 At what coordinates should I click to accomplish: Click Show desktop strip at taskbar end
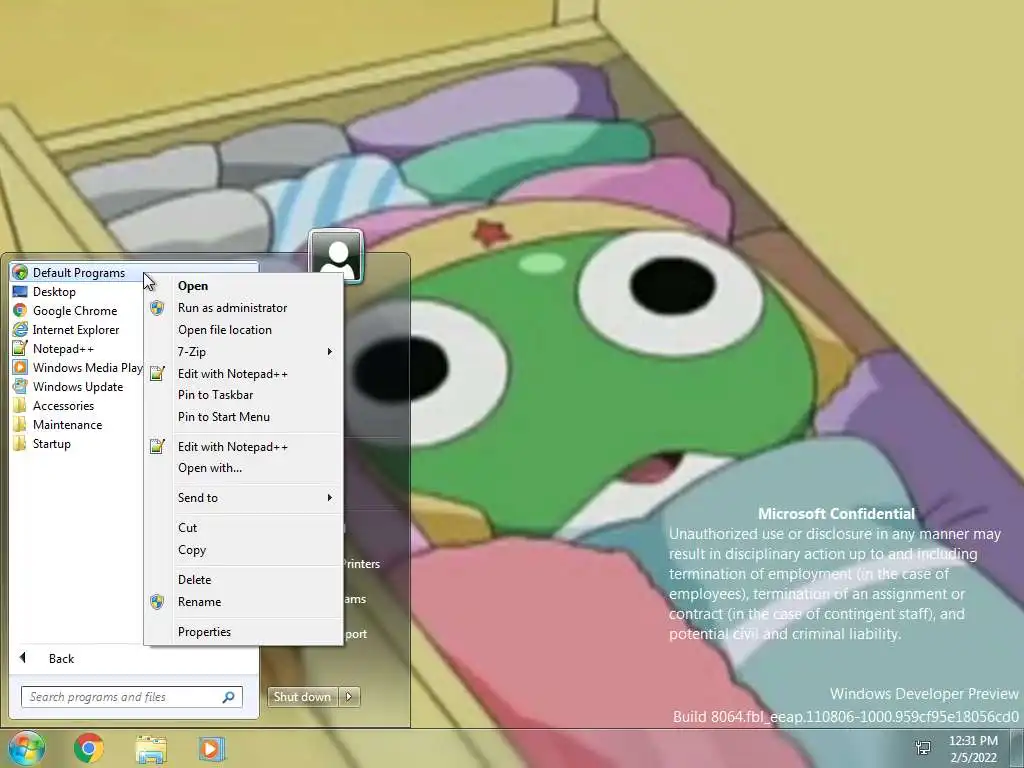(1017, 748)
